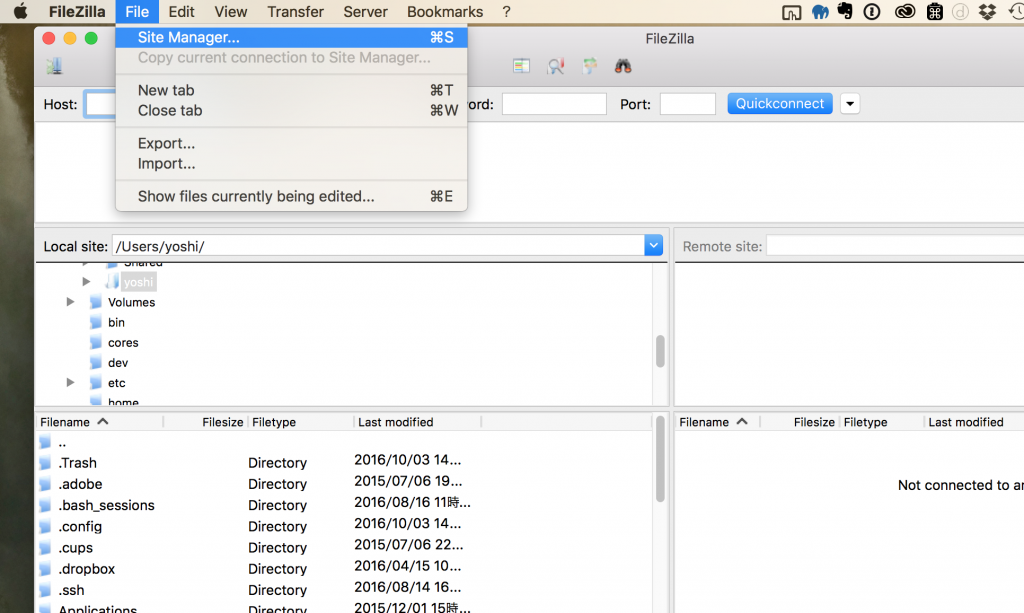Expand the Volumes folder tree node

click(x=71, y=302)
